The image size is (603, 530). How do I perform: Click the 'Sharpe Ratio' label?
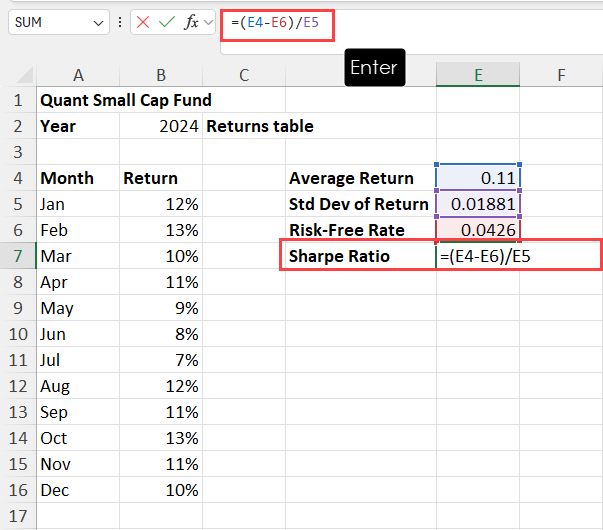(x=339, y=256)
